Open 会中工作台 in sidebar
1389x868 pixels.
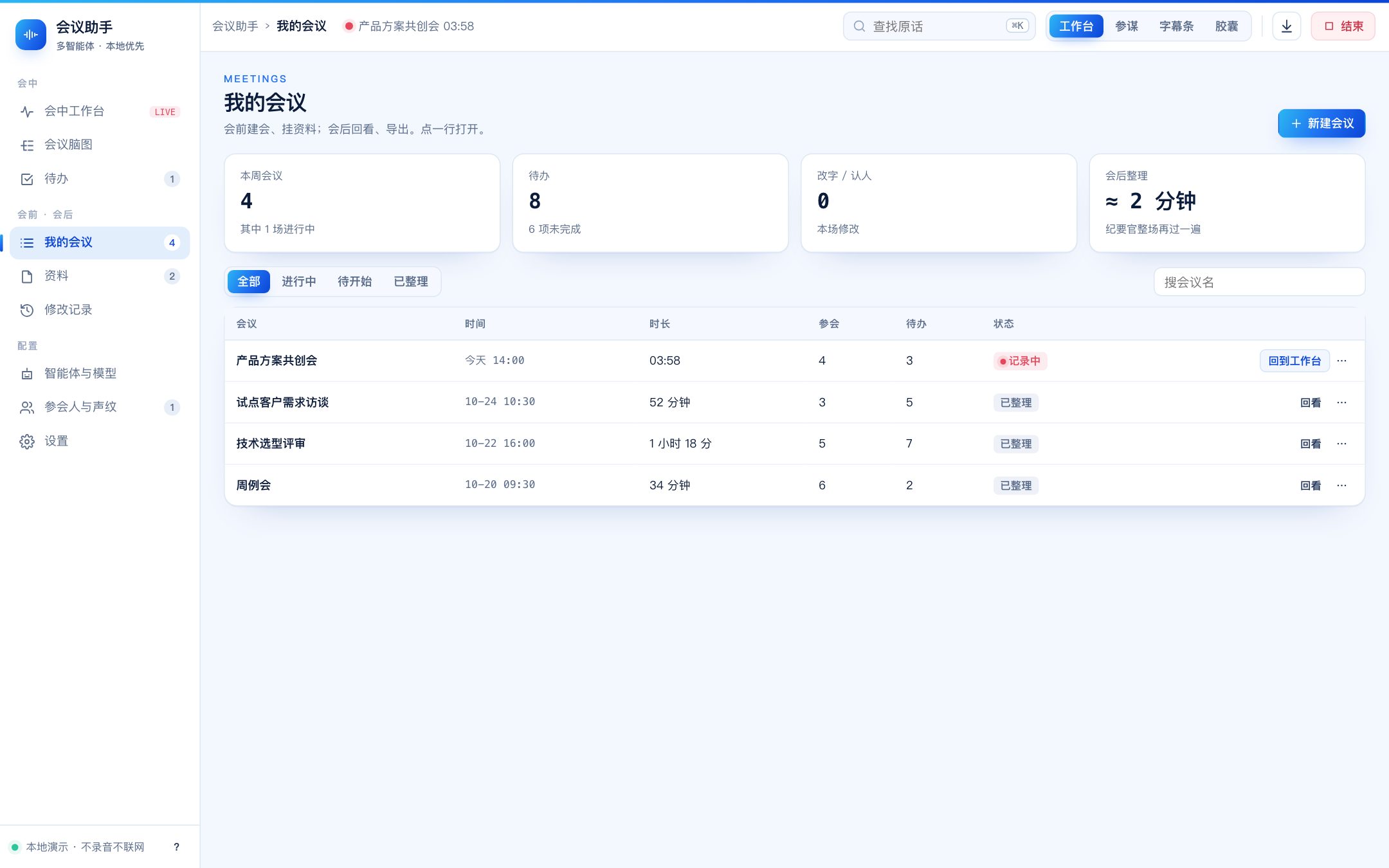100,111
